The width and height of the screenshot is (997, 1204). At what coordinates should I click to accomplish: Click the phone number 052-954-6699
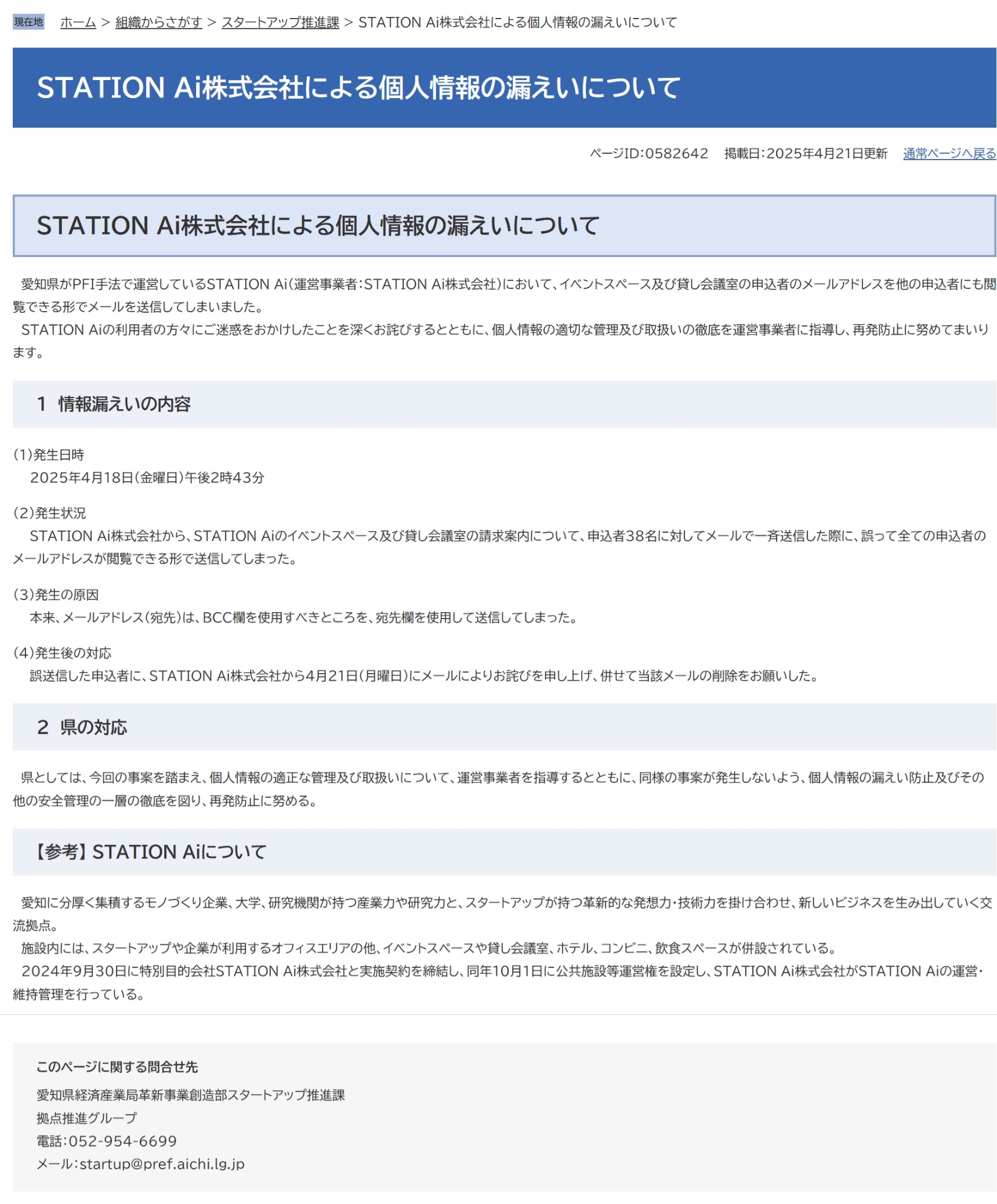coord(122,1141)
